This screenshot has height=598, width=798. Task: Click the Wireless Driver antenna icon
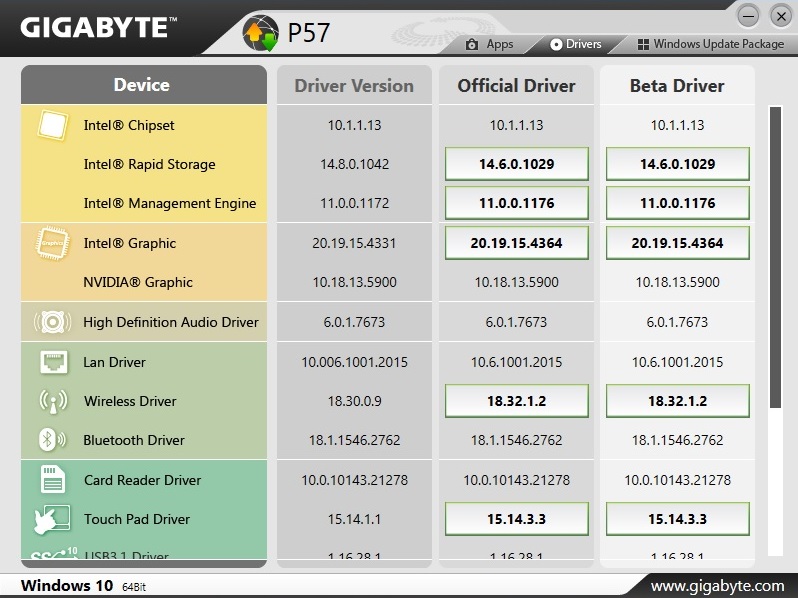point(53,401)
